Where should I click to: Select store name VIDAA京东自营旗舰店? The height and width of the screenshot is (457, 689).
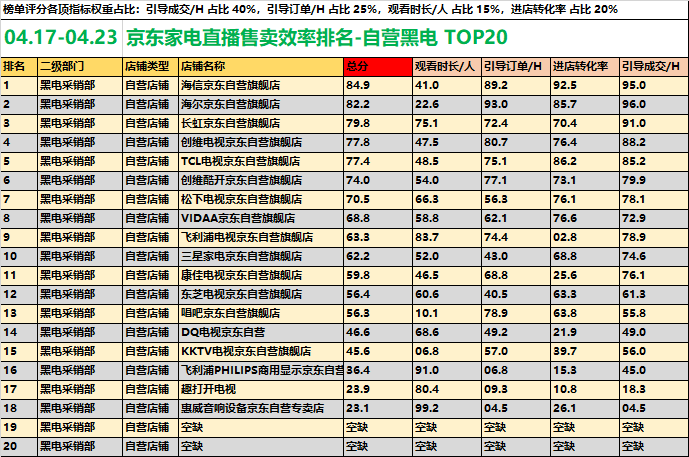[x=238, y=218]
